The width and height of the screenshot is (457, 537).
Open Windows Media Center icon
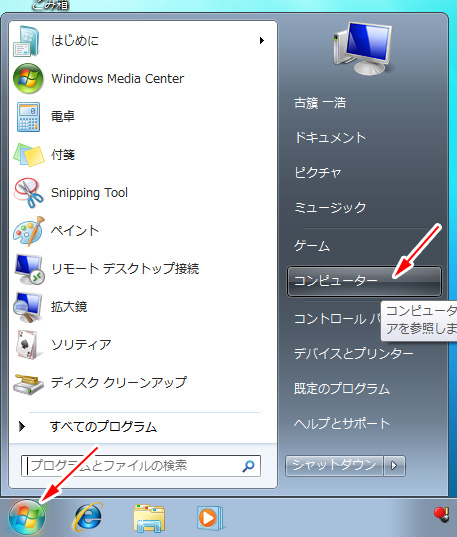tap(28, 78)
